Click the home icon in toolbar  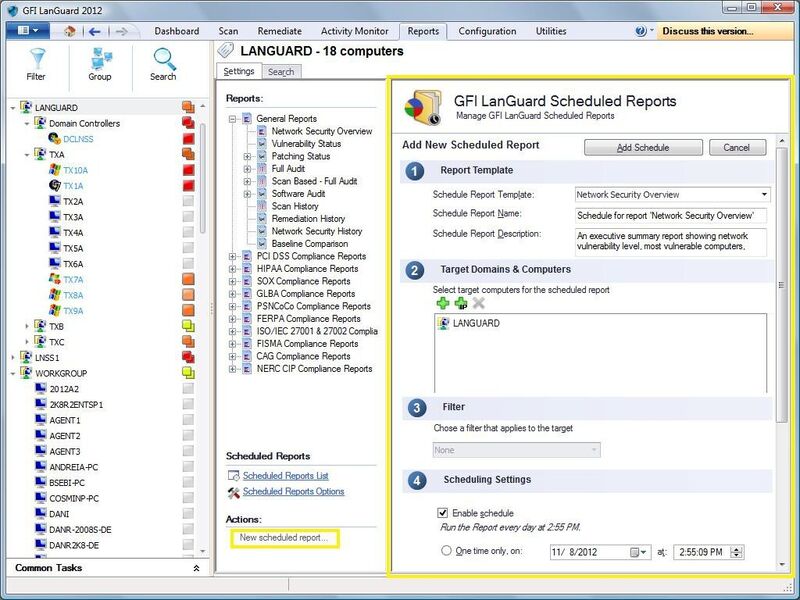click(70, 31)
